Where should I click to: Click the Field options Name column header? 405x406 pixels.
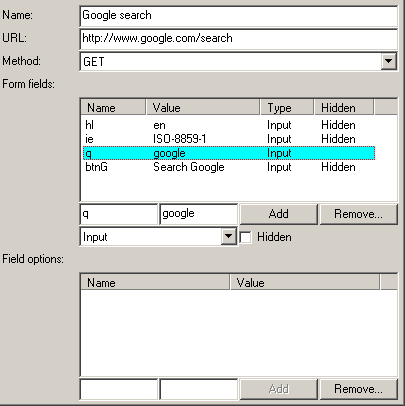coord(155,283)
